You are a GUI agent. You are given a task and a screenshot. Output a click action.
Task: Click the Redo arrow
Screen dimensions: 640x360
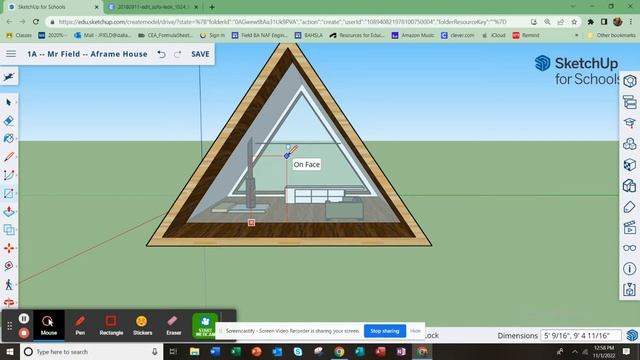(178, 54)
